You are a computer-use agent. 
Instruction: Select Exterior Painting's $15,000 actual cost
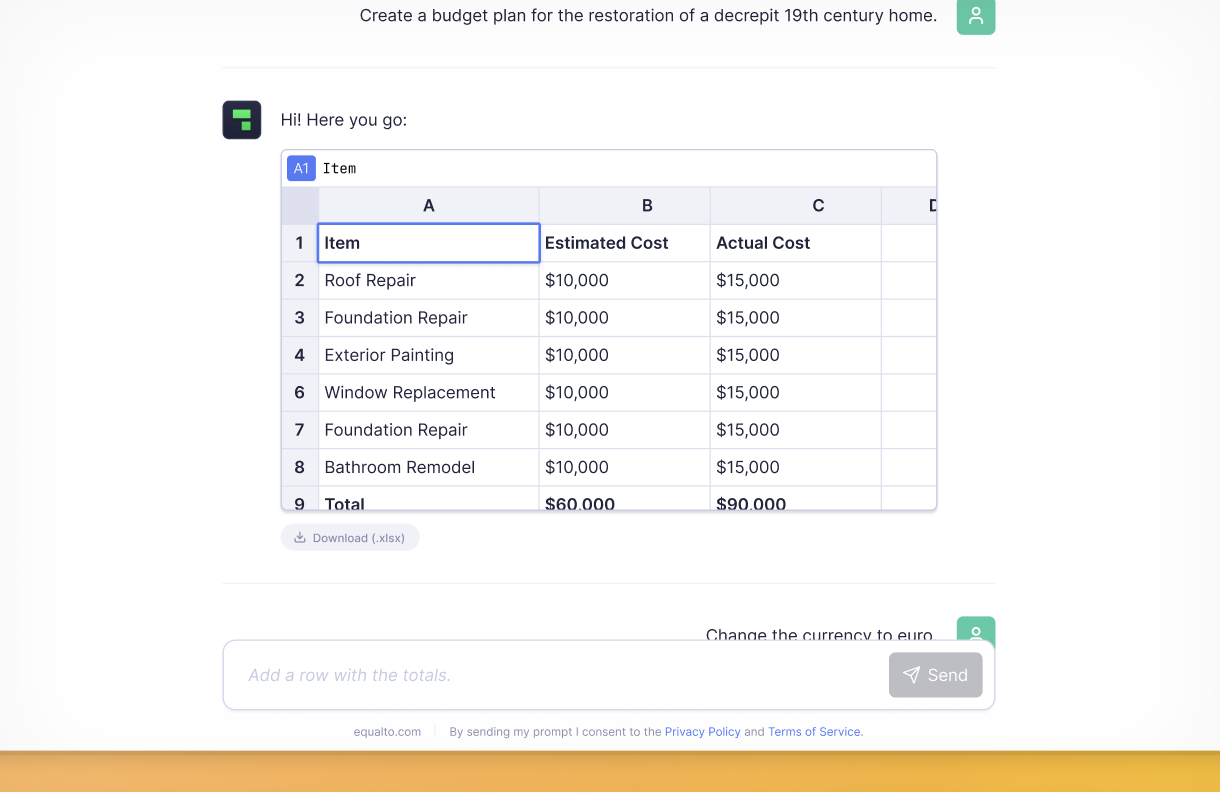click(x=796, y=355)
